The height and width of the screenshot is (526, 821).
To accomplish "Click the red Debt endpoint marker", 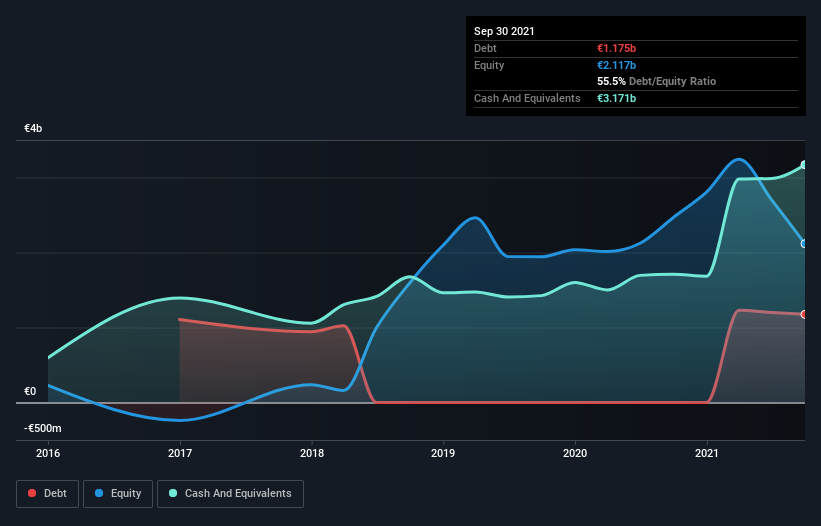I will pos(804,314).
